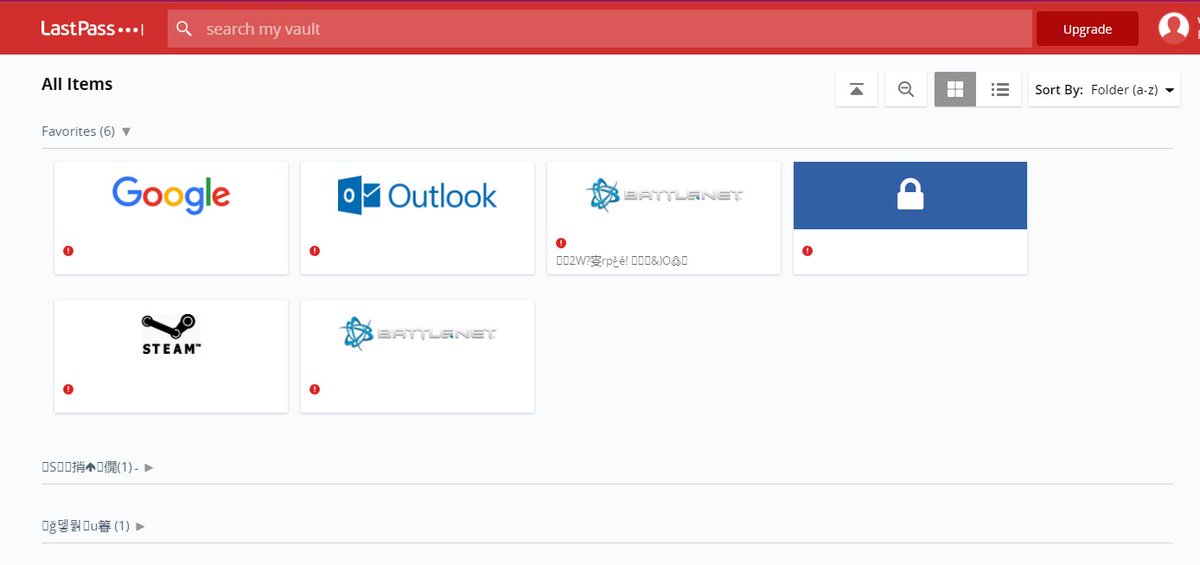
Task: Click the LastPass logo
Action: [x=92, y=29]
